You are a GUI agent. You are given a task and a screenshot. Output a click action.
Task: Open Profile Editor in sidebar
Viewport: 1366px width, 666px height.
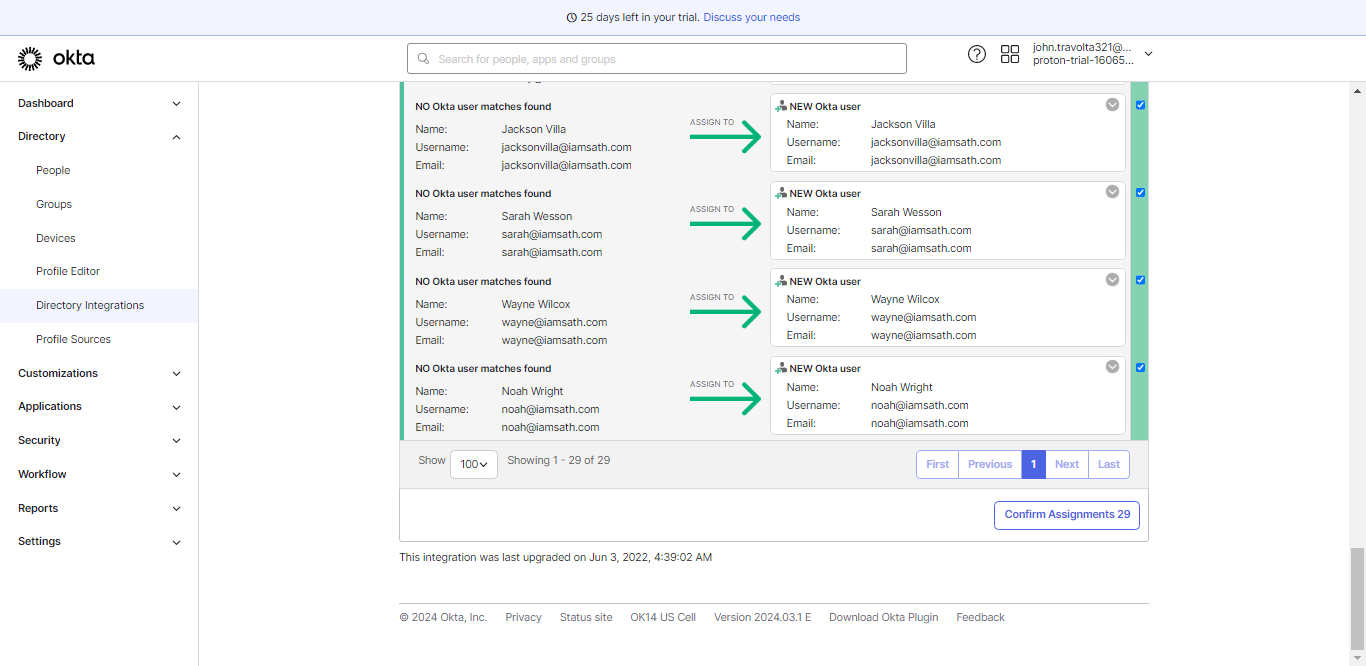[x=68, y=271]
